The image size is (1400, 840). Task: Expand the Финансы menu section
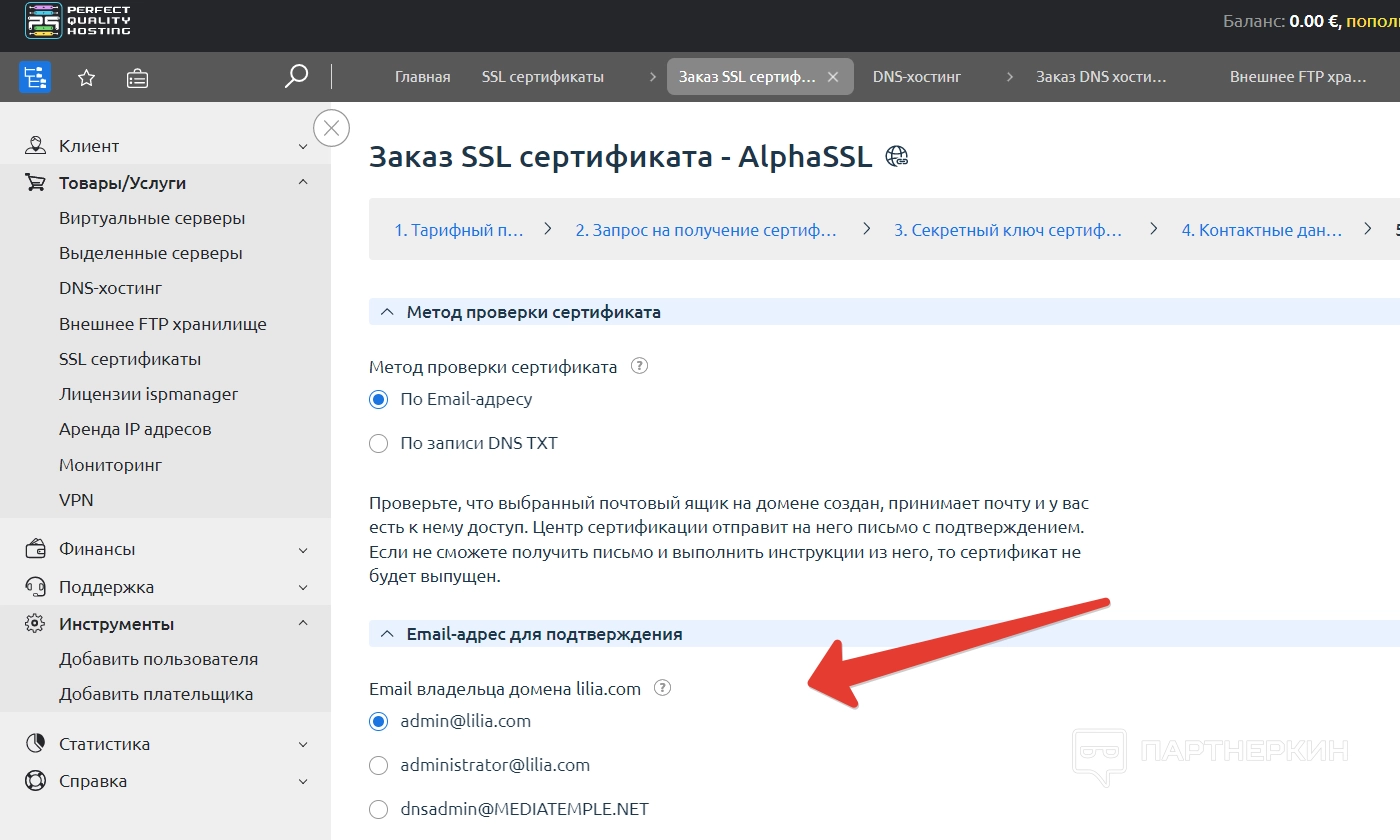click(x=303, y=550)
